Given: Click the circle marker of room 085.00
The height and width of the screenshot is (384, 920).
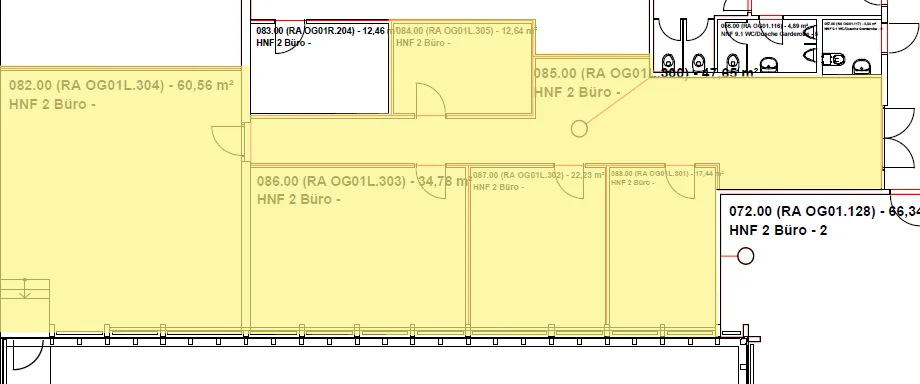Looking at the screenshot, I should [x=579, y=129].
